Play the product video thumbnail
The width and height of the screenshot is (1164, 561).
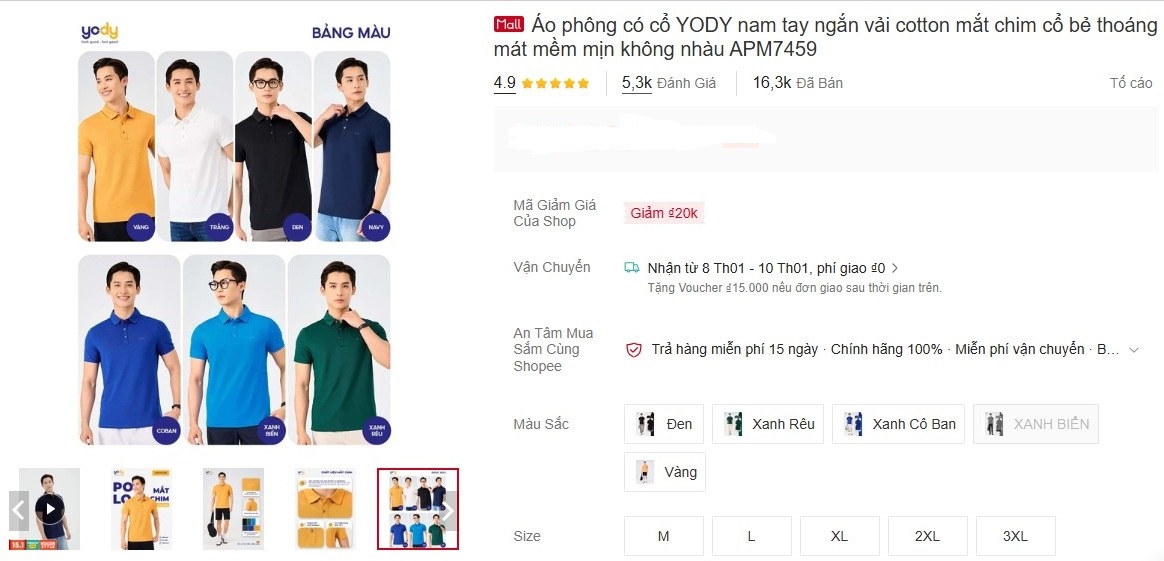pos(50,509)
